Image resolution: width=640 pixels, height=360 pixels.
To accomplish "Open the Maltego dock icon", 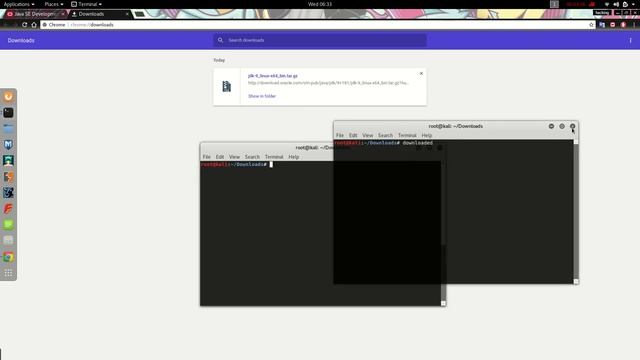I will point(8,193).
